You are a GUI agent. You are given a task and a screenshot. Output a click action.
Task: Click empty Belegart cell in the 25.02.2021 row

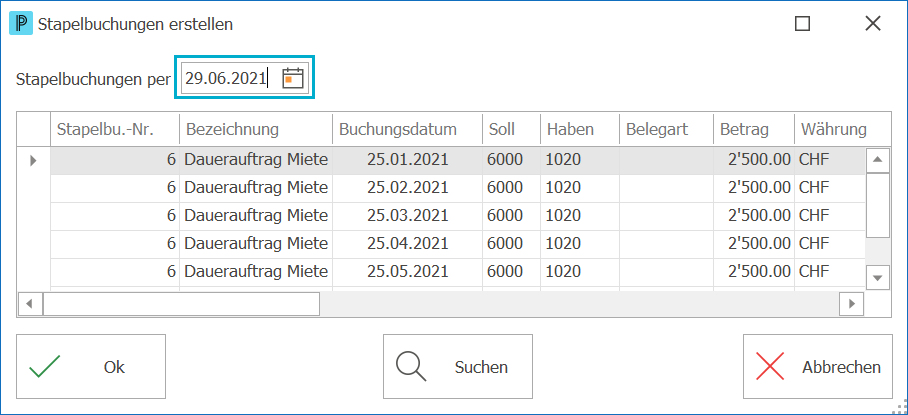(x=667, y=188)
